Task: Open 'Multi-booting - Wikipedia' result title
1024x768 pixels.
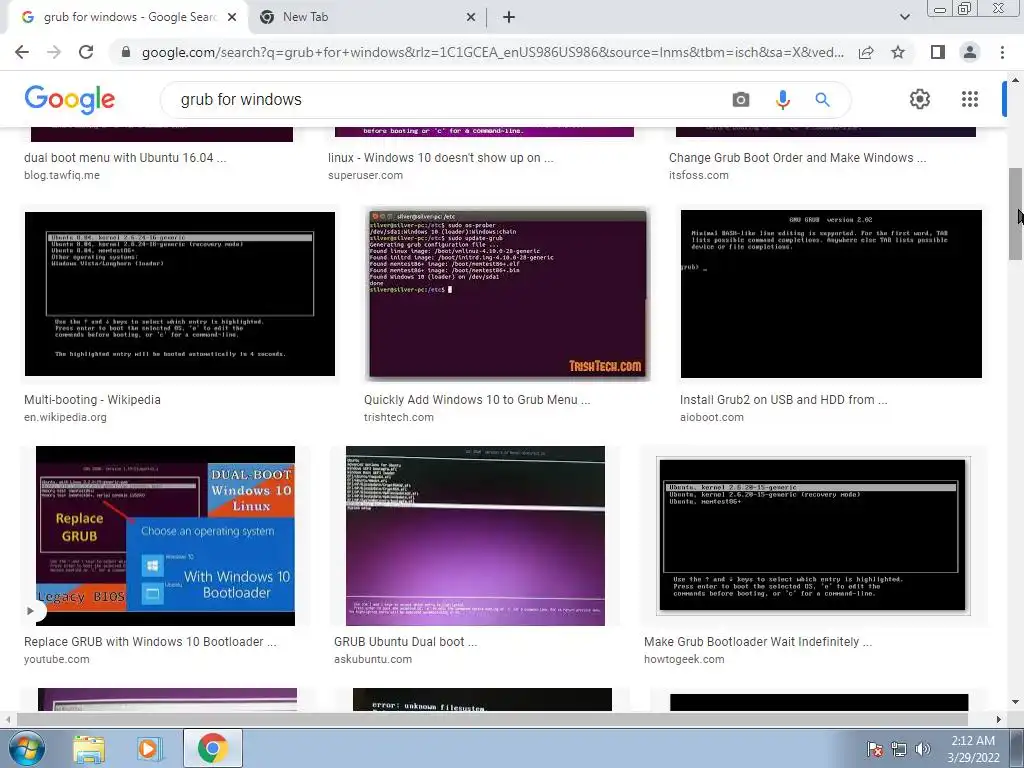Action: click(92, 400)
